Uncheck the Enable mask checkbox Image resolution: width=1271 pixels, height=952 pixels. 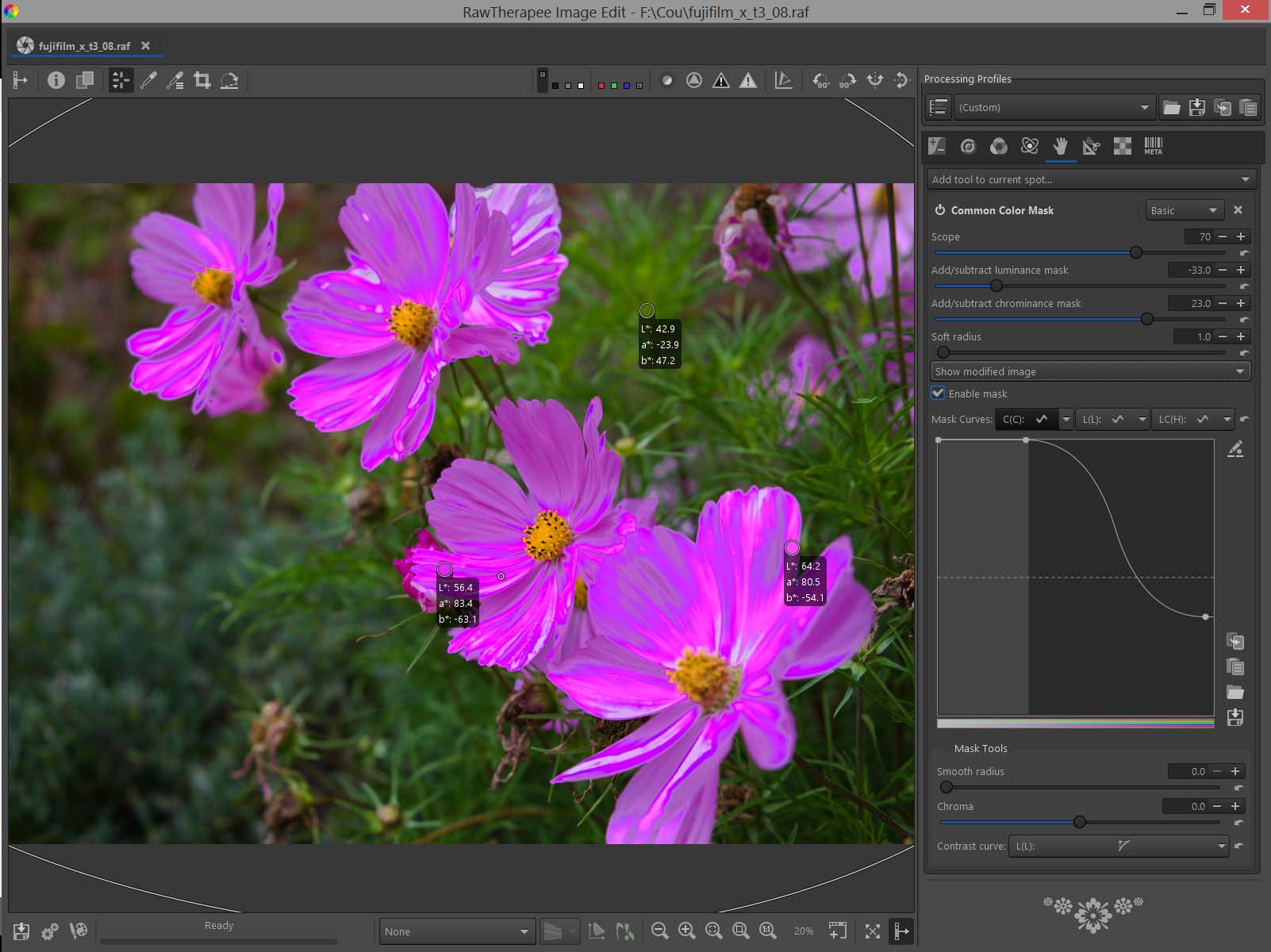coord(939,393)
